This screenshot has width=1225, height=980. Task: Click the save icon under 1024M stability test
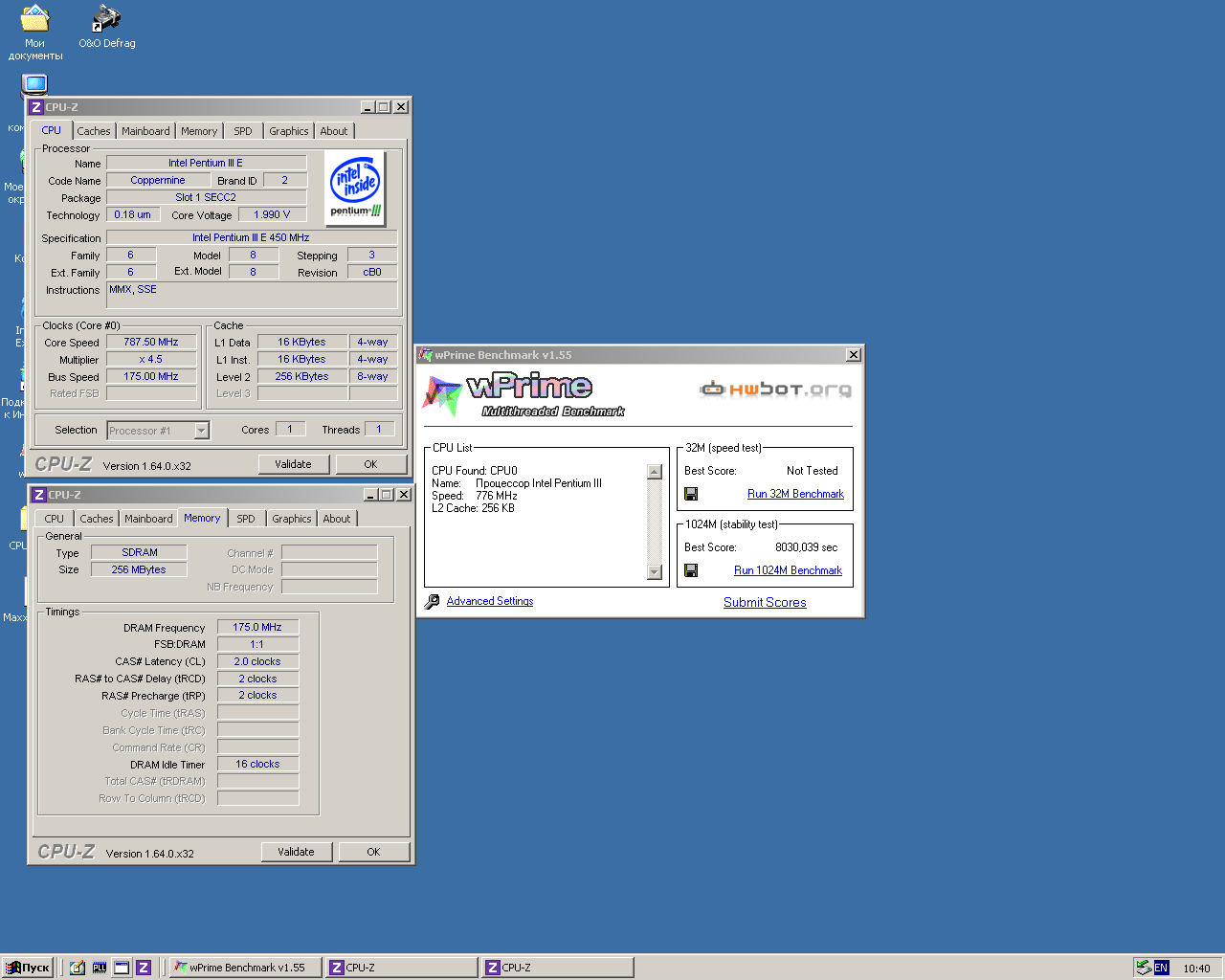pyautogui.click(x=691, y=570)
